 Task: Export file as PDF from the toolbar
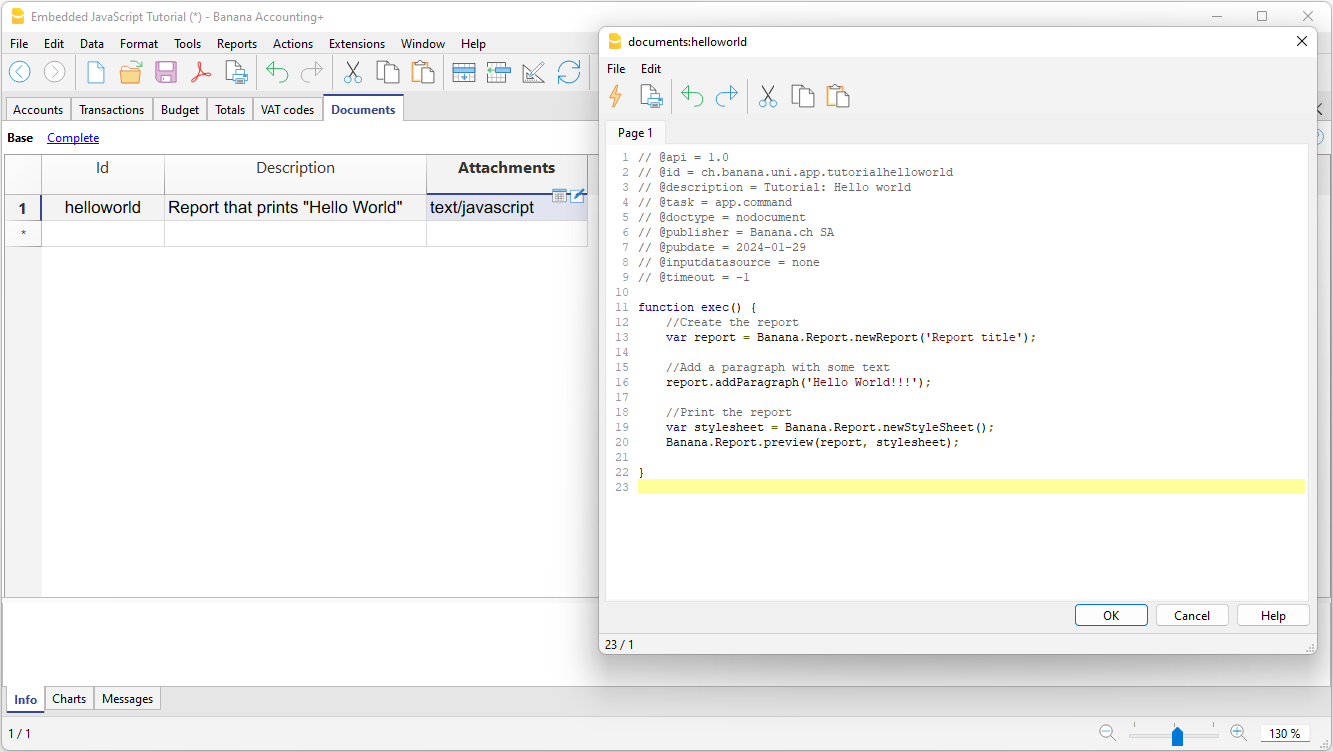pos(200,71)
